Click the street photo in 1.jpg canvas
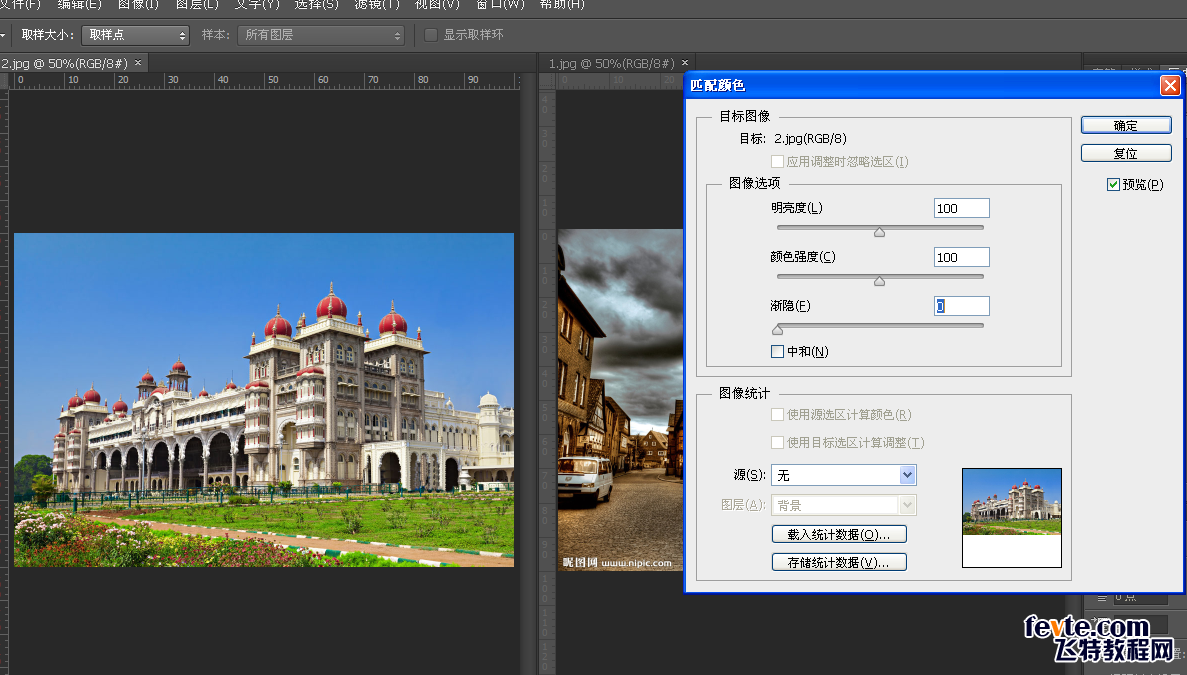The height and width of the screenshot is (675, 1187). (620, 400)
